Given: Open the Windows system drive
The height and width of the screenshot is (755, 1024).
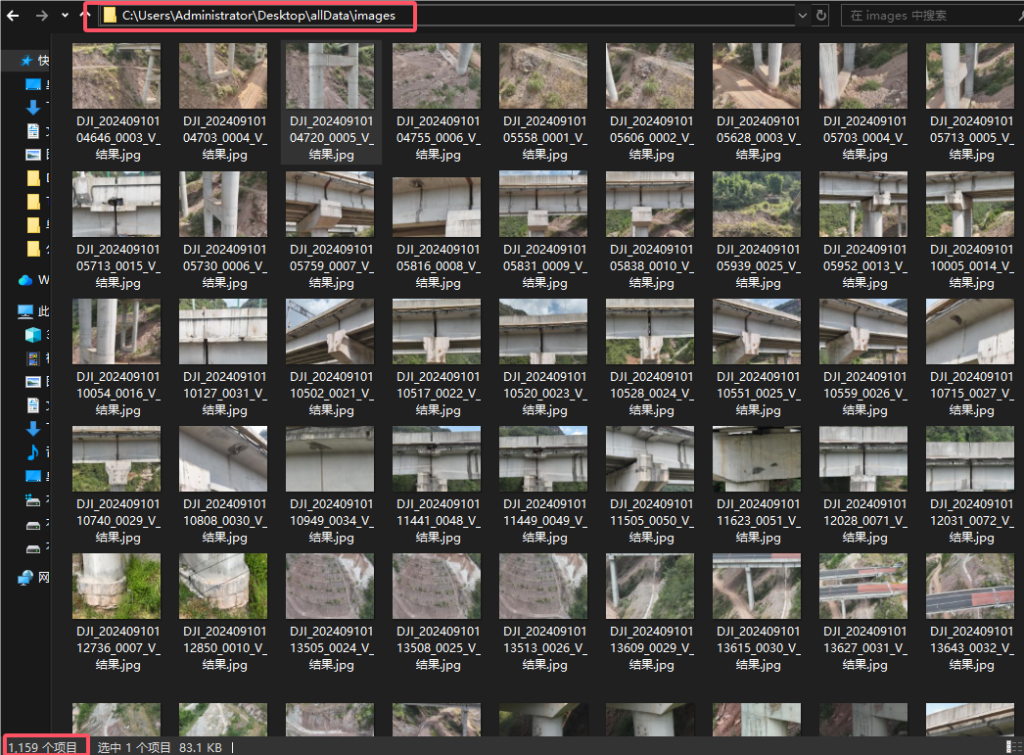Looking at the screenshot, I should [x=33, y=501].
